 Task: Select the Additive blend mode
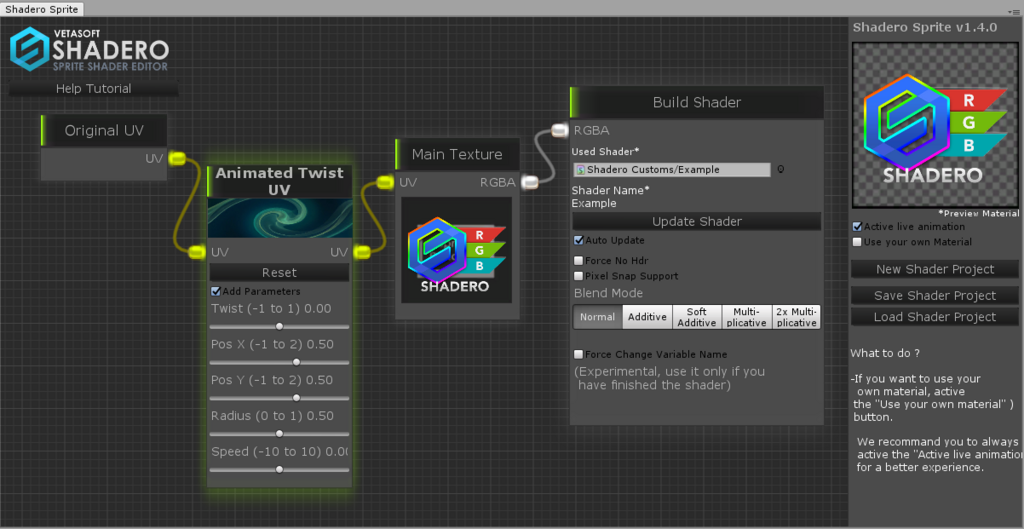coord(647,317)
